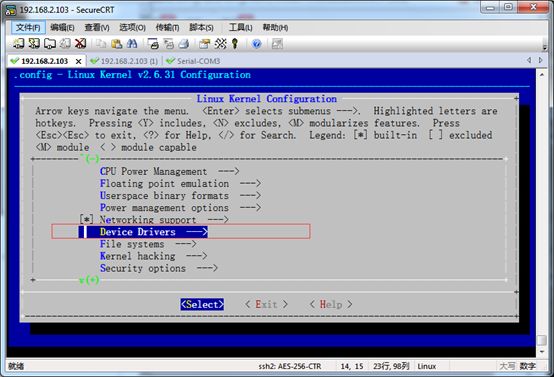This screenshot has height=377, width=554.
Task: Open Power management options submenu
Action: click(180, 207)
